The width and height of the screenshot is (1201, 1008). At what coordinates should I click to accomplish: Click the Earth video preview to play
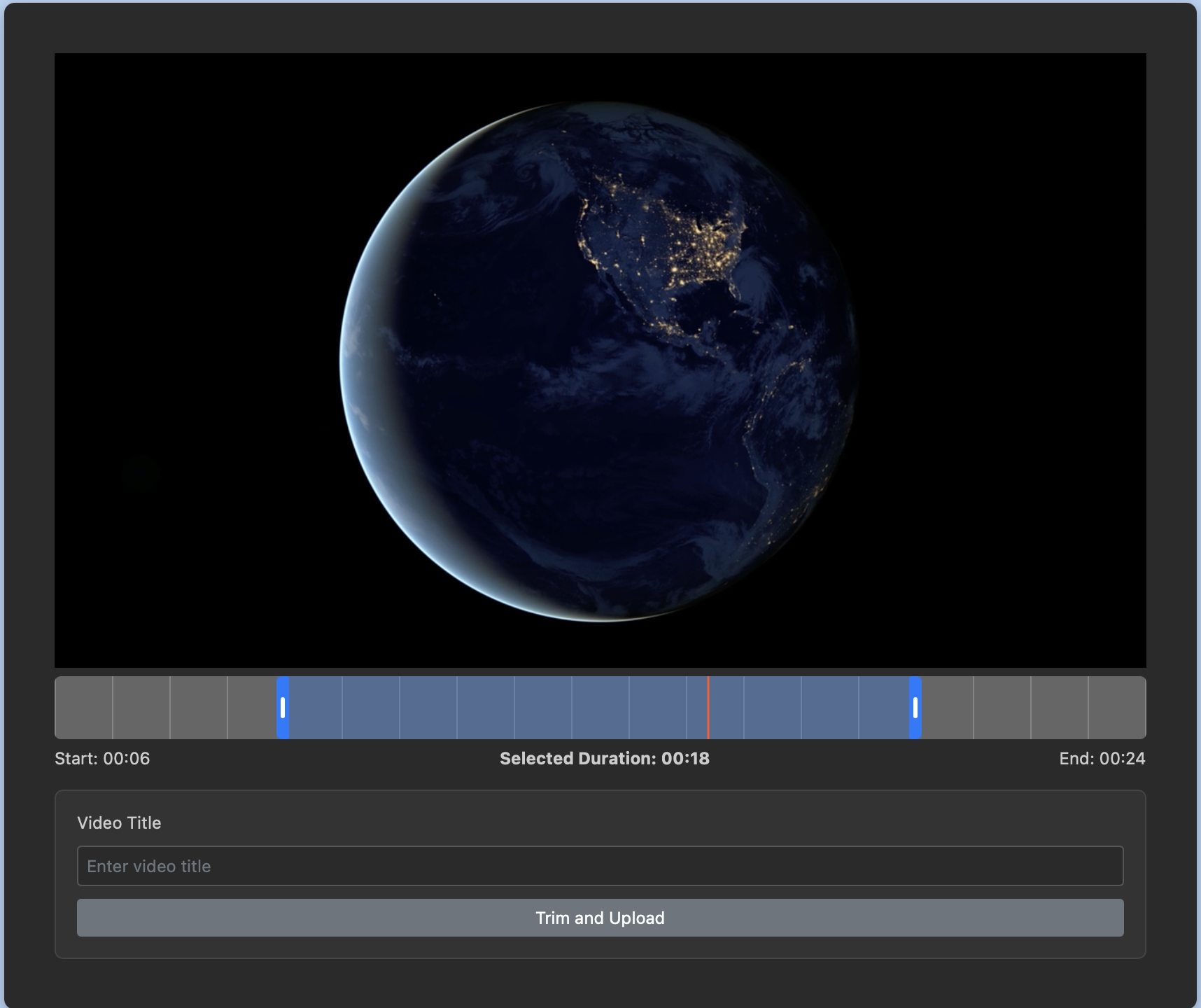[600, 361]
